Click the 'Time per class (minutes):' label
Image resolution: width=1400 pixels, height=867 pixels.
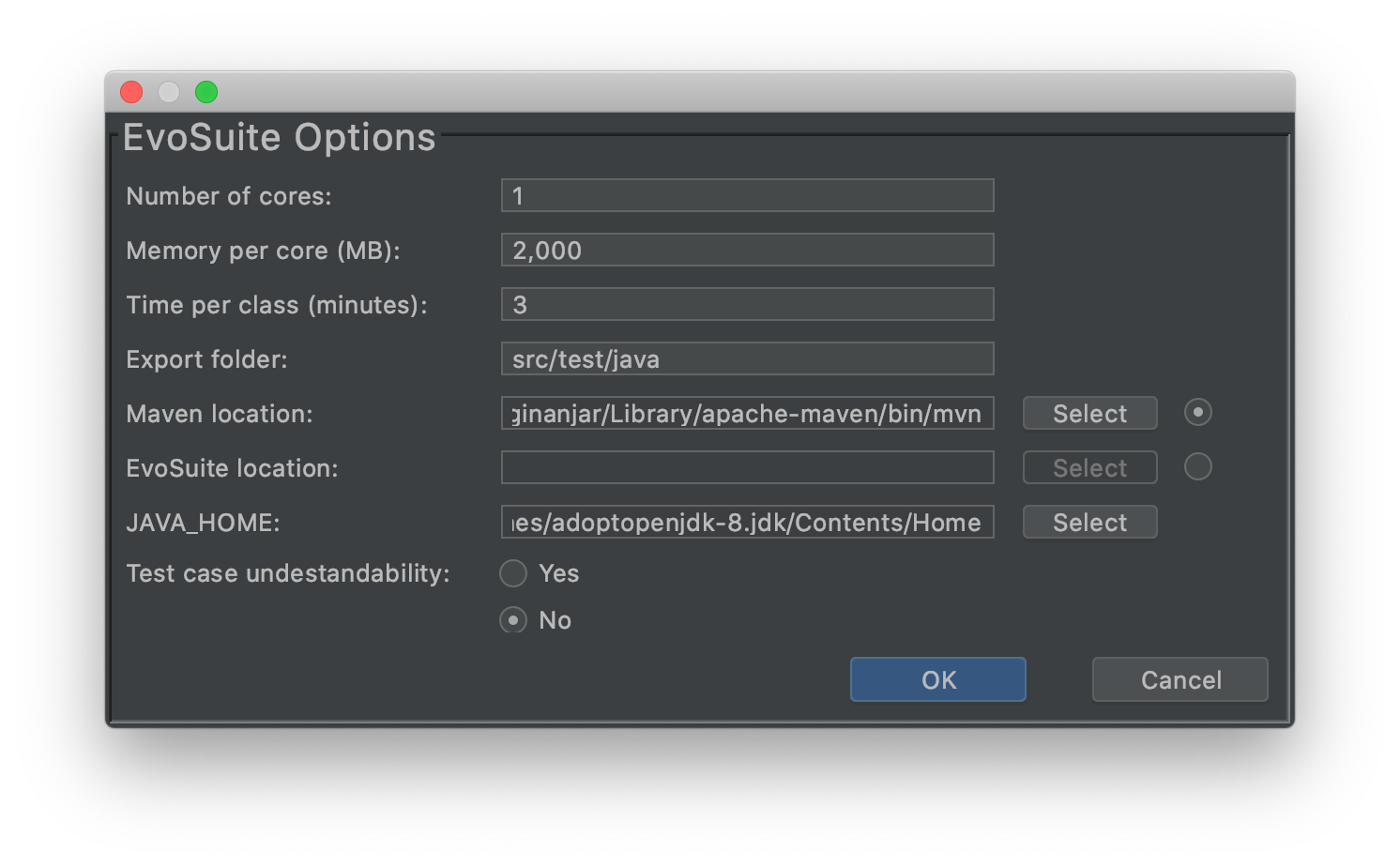point(277,305)
